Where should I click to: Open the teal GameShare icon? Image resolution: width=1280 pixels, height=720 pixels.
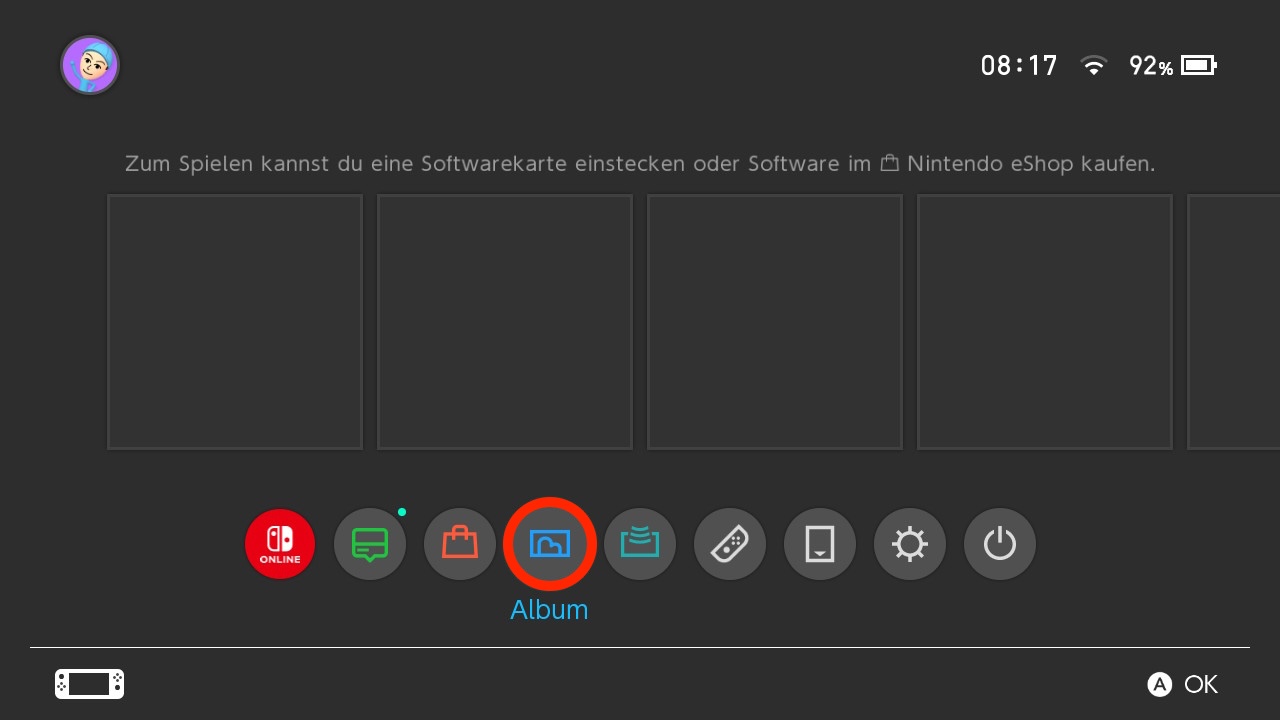point(640,545)
